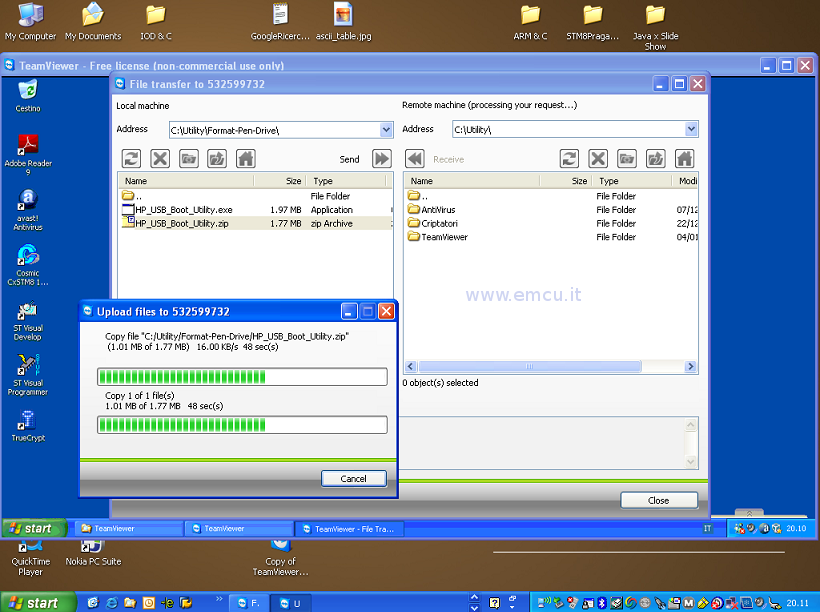The height and width of the screenshot is (612, 820).
Task: Create a new folder on remote machine
Action: click(627, 158)
